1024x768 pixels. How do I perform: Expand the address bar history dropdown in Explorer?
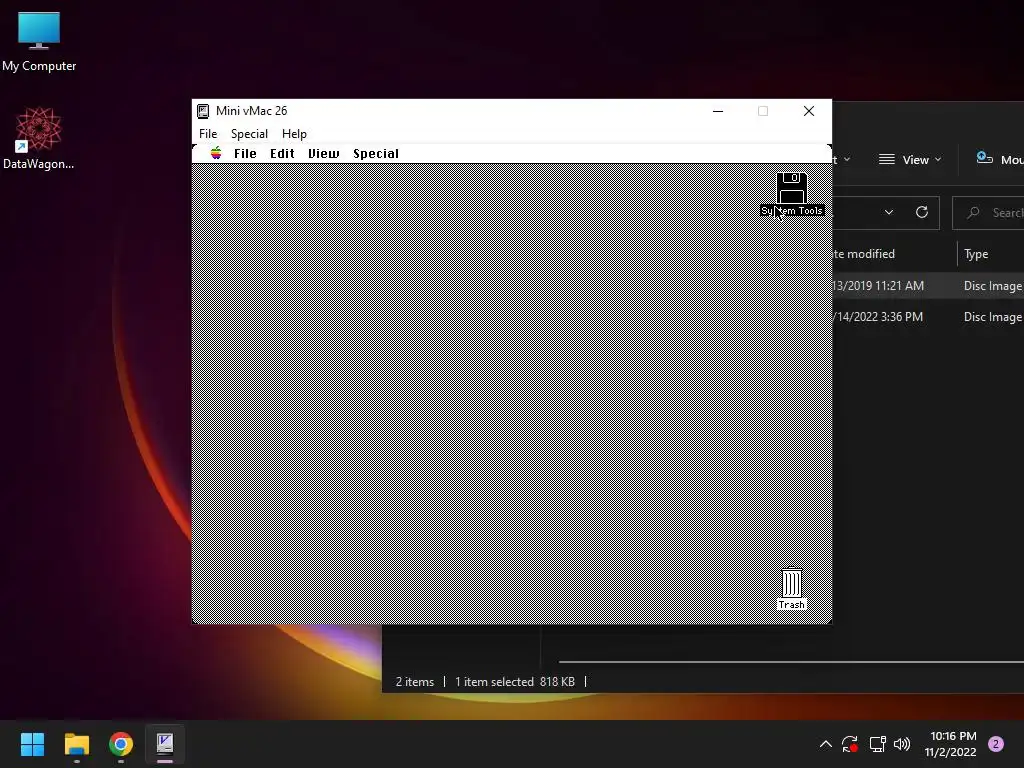click(x=889, y=212)
